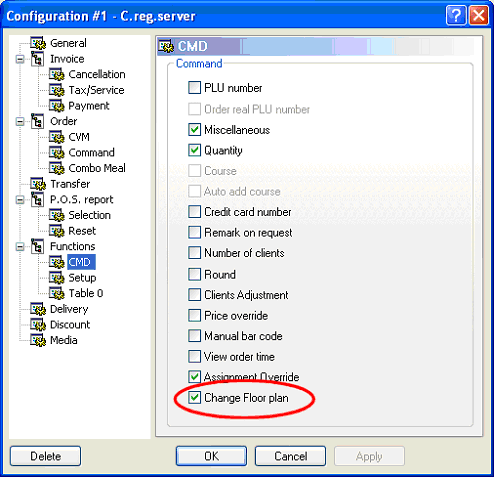This screenshot has height=477, width=494.
Task: Collapse the Invoice tree node
Action: (20, 59)
